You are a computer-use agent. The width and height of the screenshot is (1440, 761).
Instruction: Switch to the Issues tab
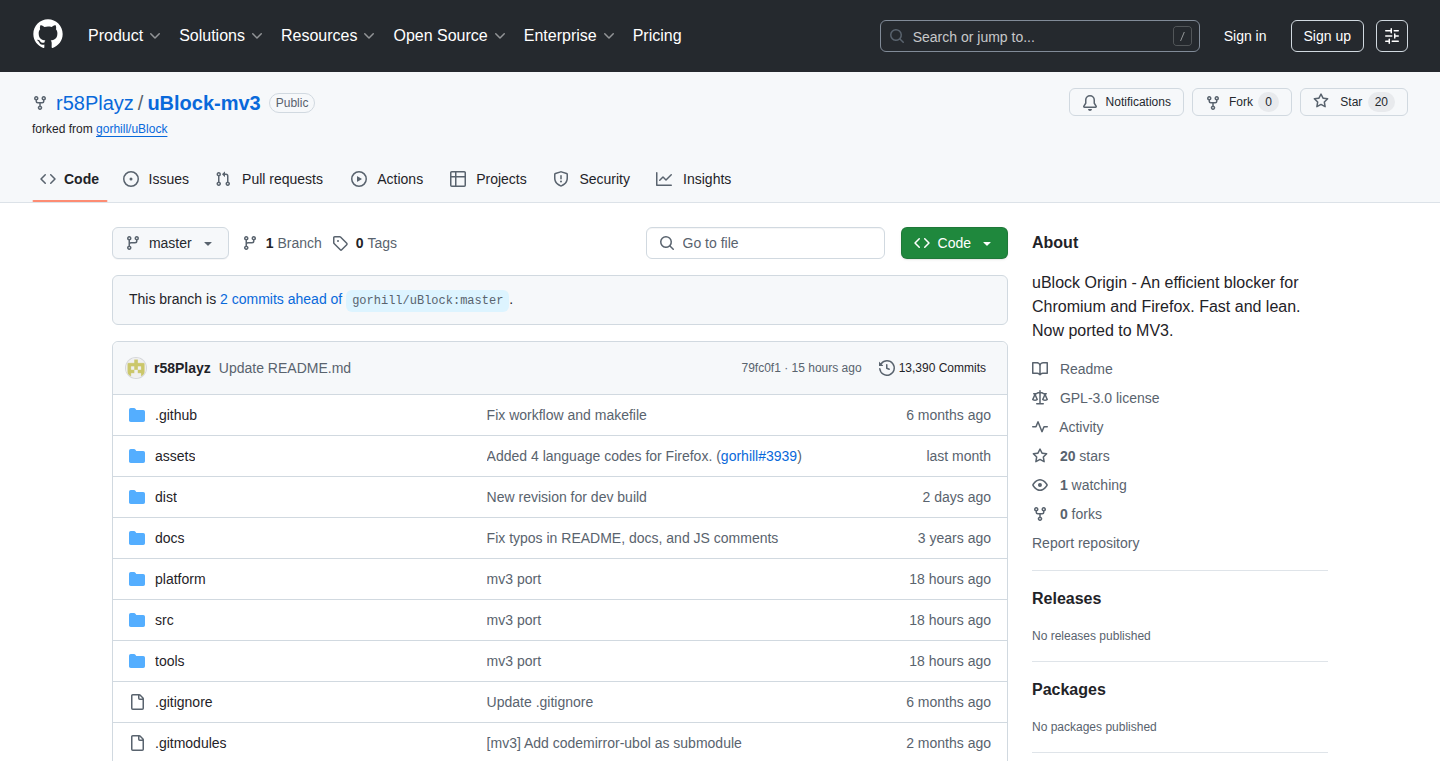coord(156,179)
